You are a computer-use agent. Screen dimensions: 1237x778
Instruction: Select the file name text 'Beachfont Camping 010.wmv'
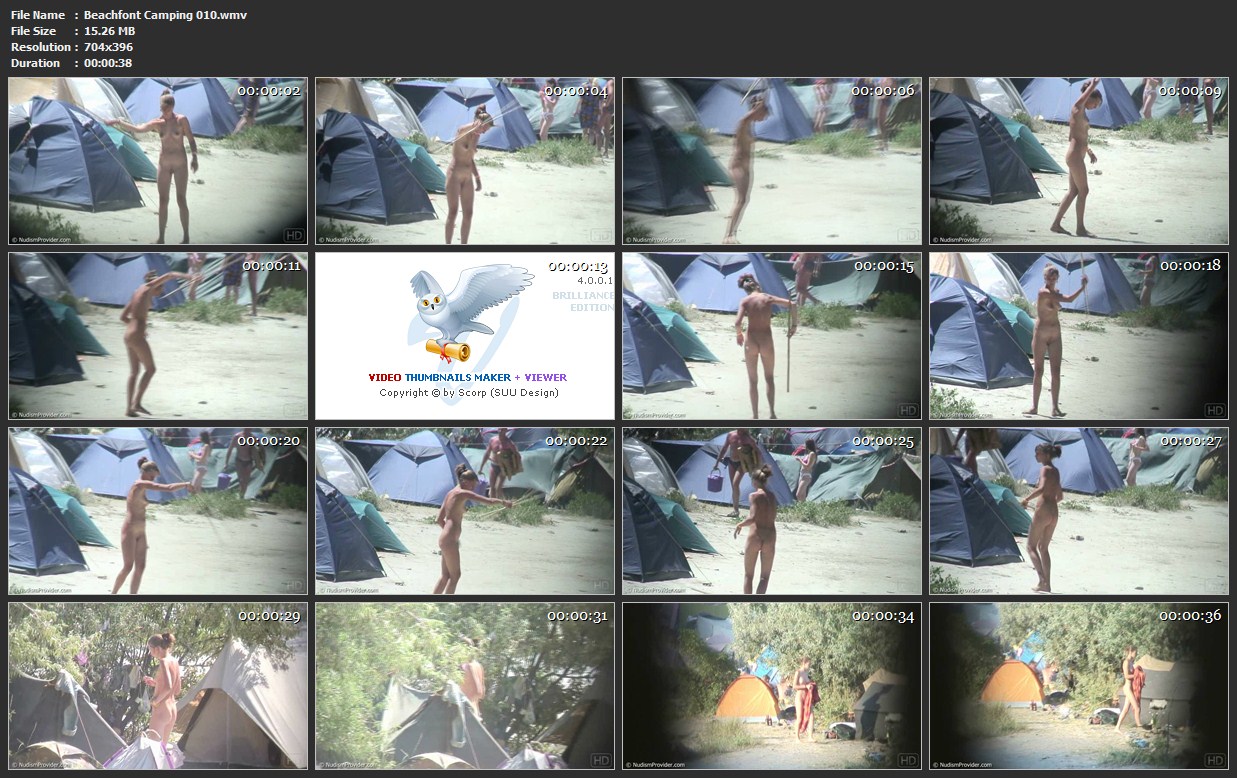165,15
